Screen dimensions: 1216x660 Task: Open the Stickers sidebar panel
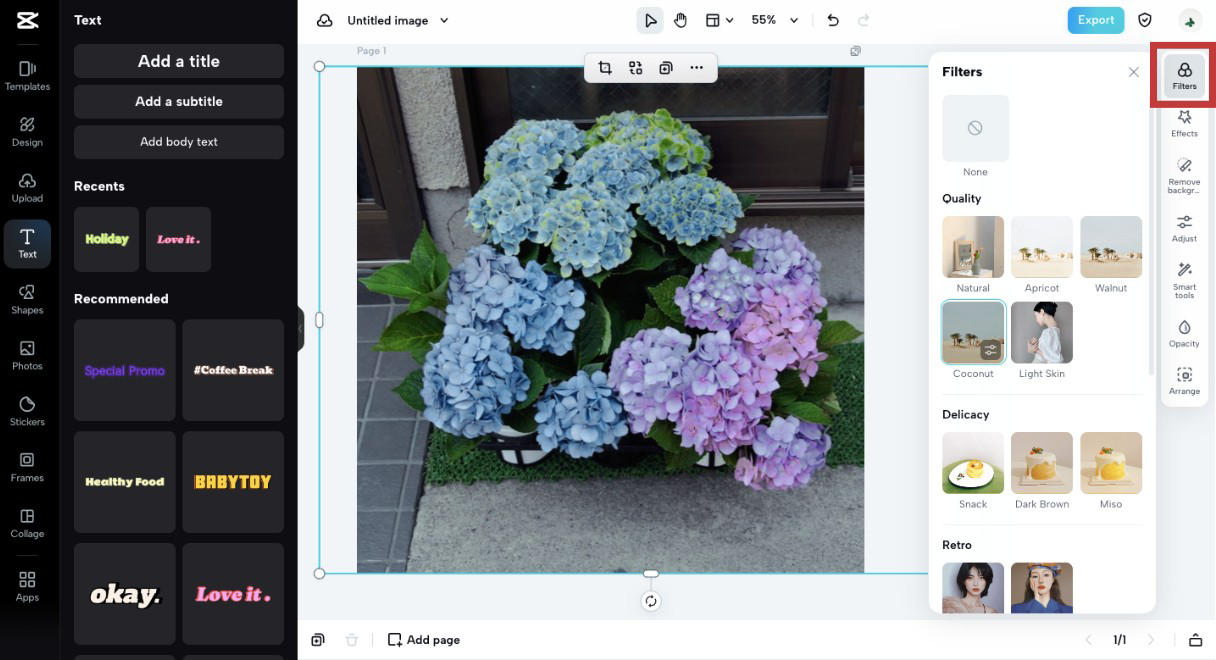point(27,412)
